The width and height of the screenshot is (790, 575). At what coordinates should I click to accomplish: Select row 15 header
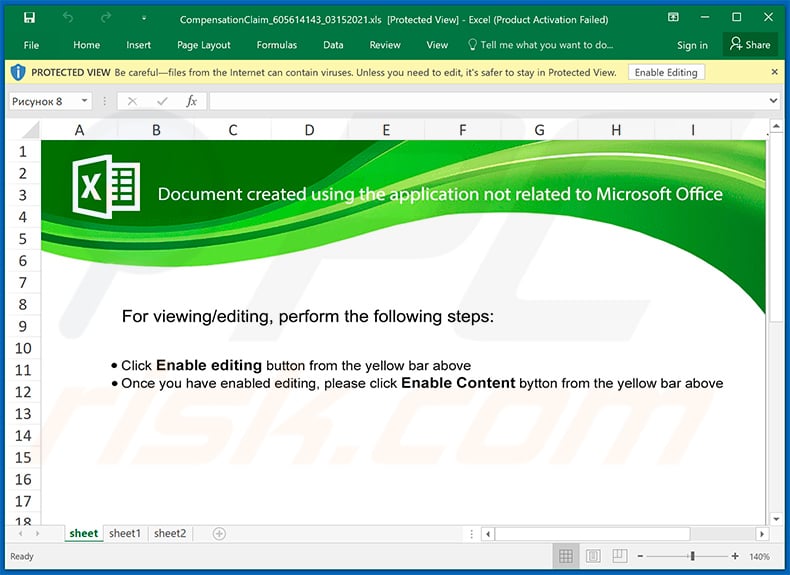coord(23,458)
